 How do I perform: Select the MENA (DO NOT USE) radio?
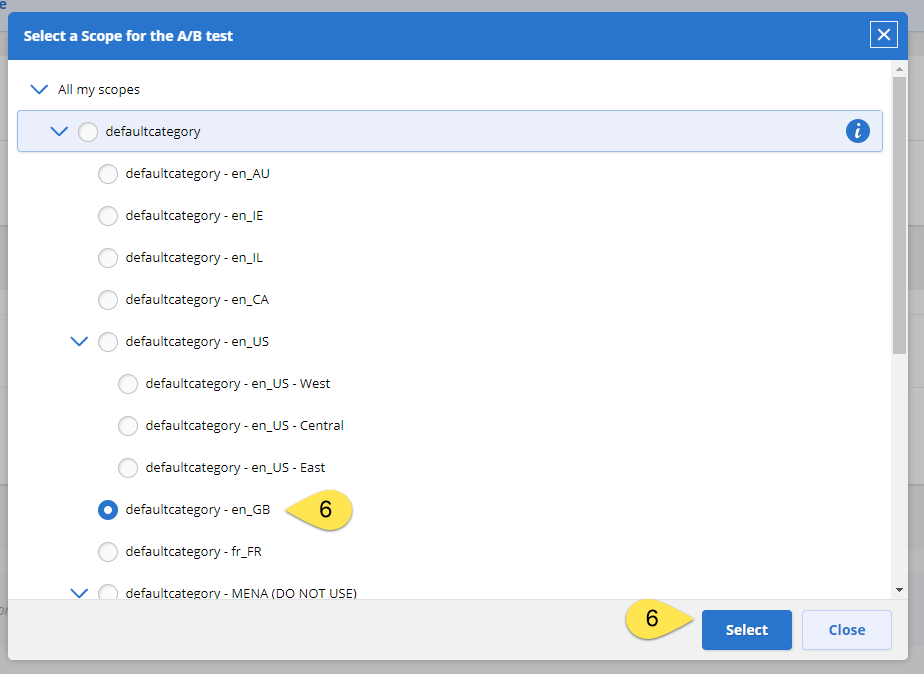[x=108, y=592]
